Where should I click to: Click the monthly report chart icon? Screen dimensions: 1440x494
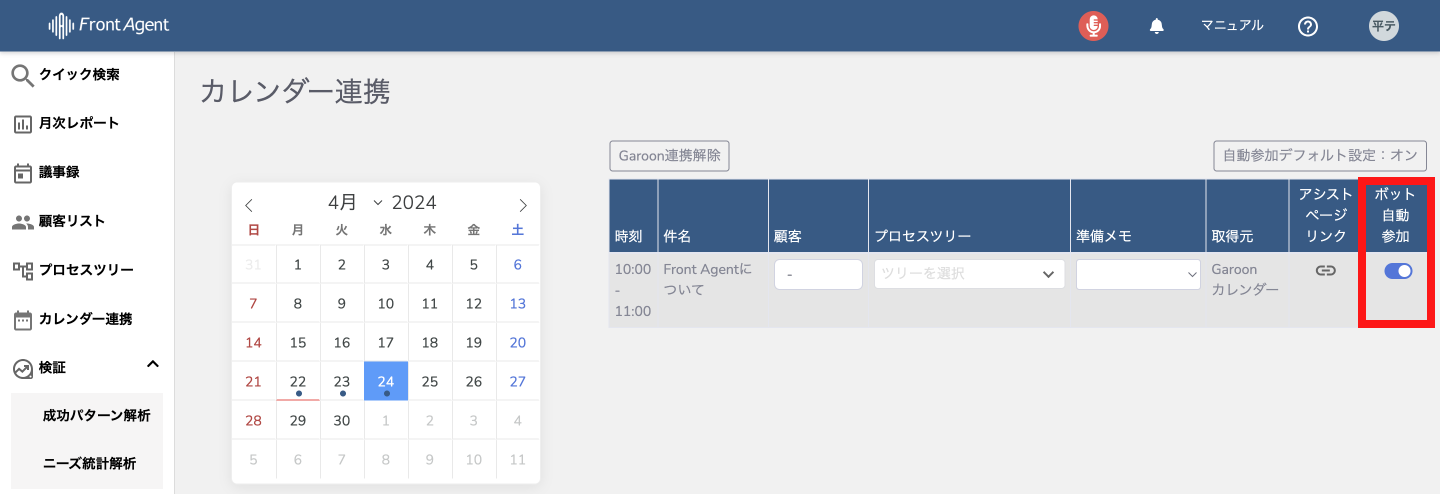[x=22, y=124]
